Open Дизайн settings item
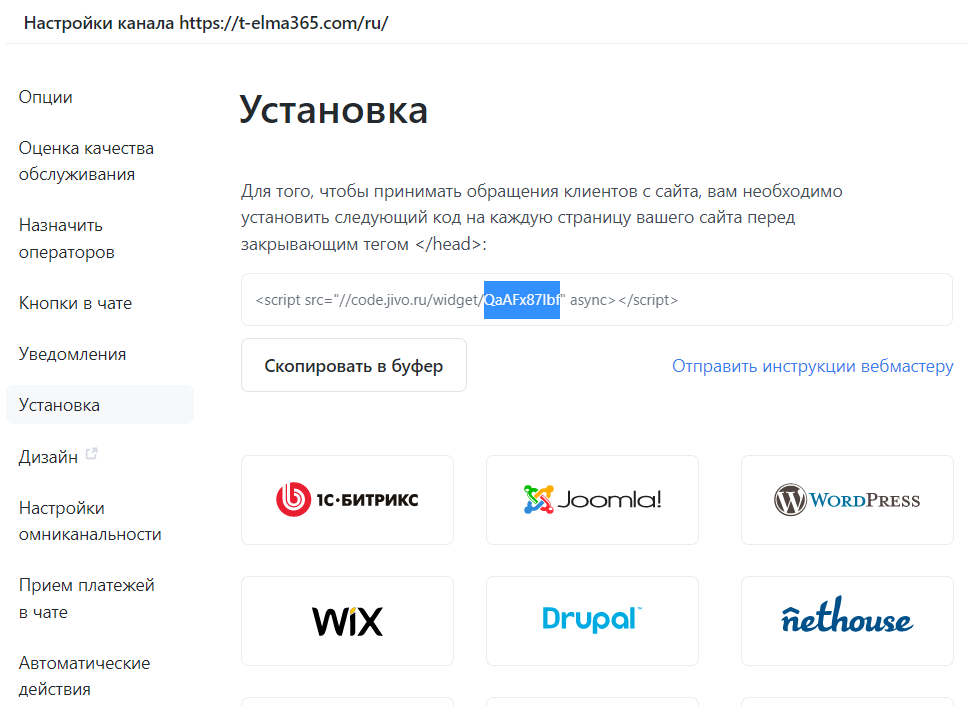 (48, 457)
